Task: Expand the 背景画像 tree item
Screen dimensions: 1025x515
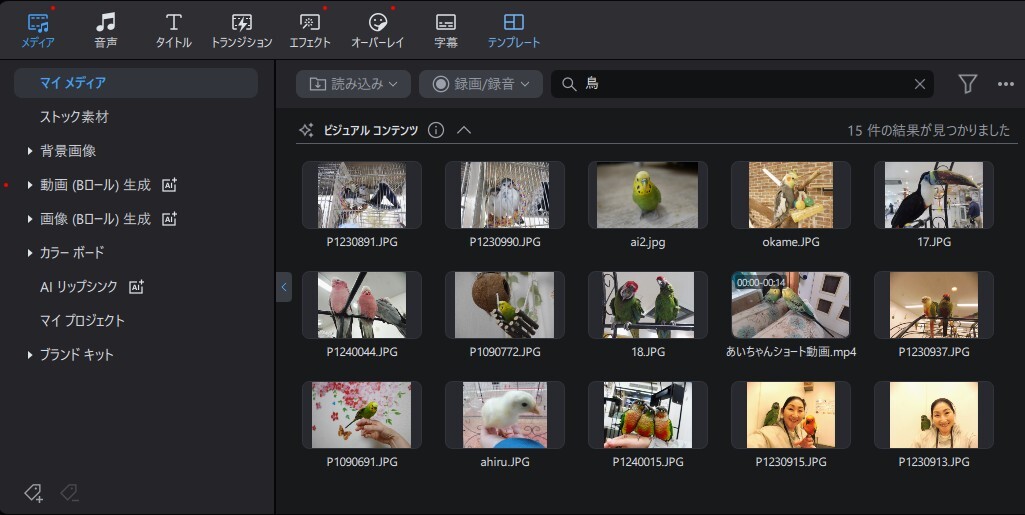Action: pos(29,151)
